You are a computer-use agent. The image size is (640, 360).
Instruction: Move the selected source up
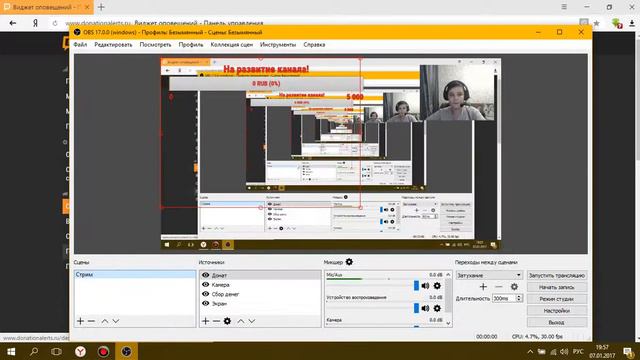[x=240, y=321]
